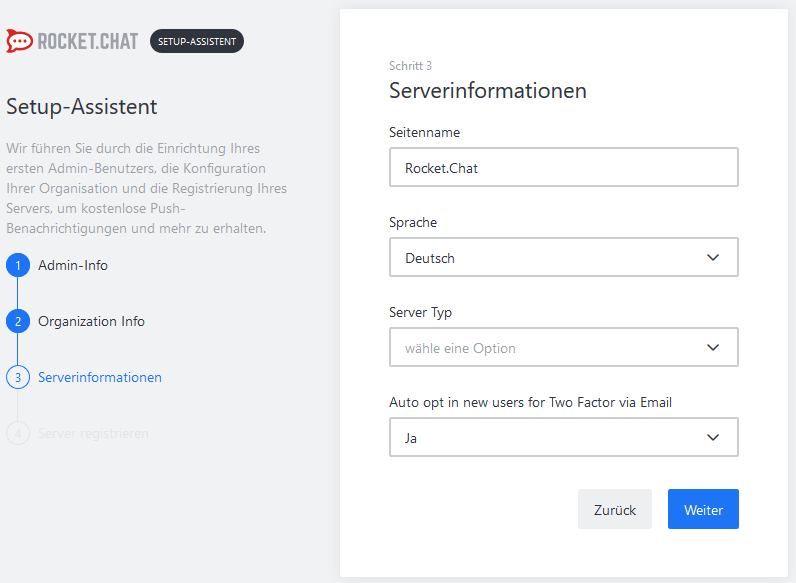
Task: Open the Serverinformationen step label
Action: coord(100,377)
